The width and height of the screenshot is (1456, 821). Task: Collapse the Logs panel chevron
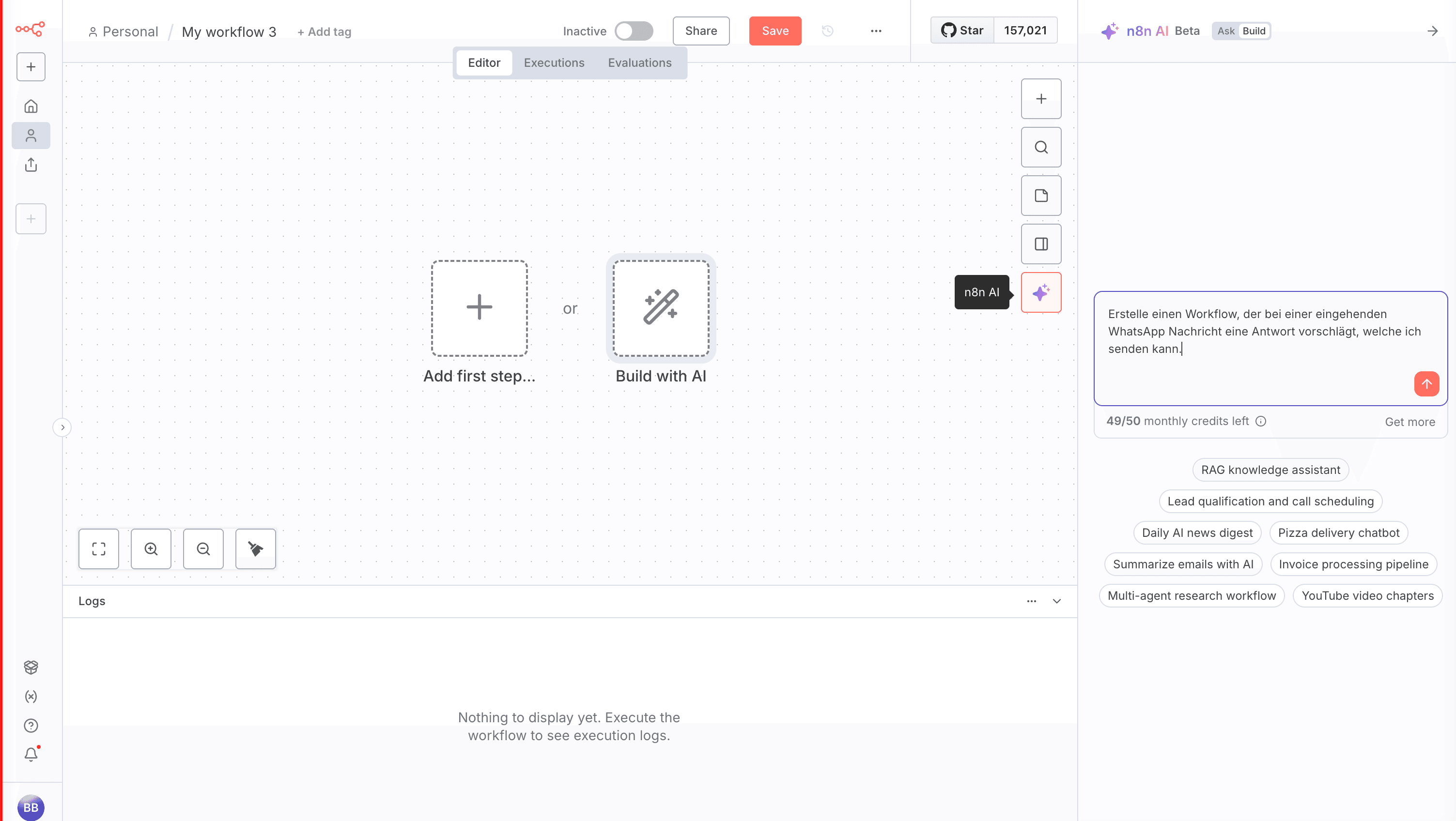pos(1056,601)
